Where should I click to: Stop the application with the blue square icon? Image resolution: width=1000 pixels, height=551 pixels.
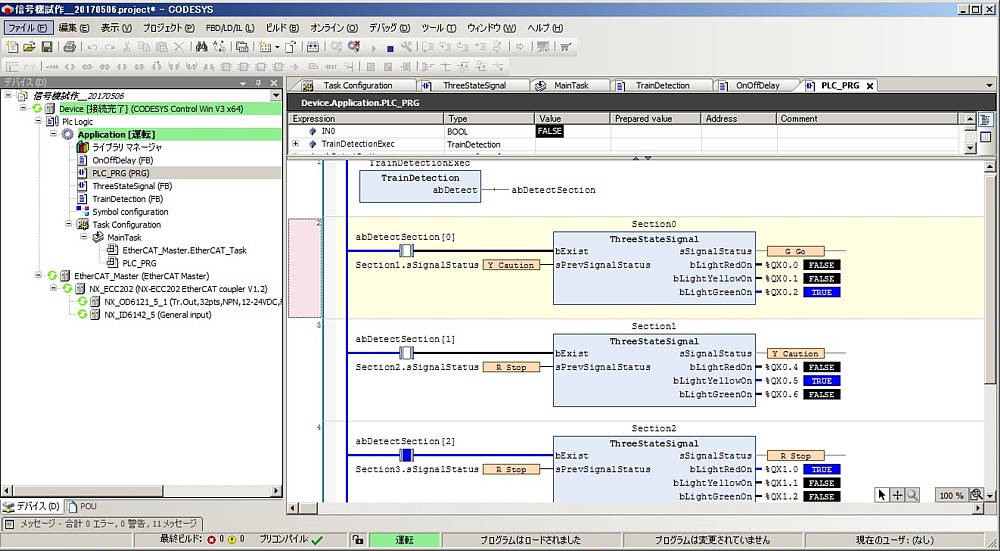[x=390, y=48]
